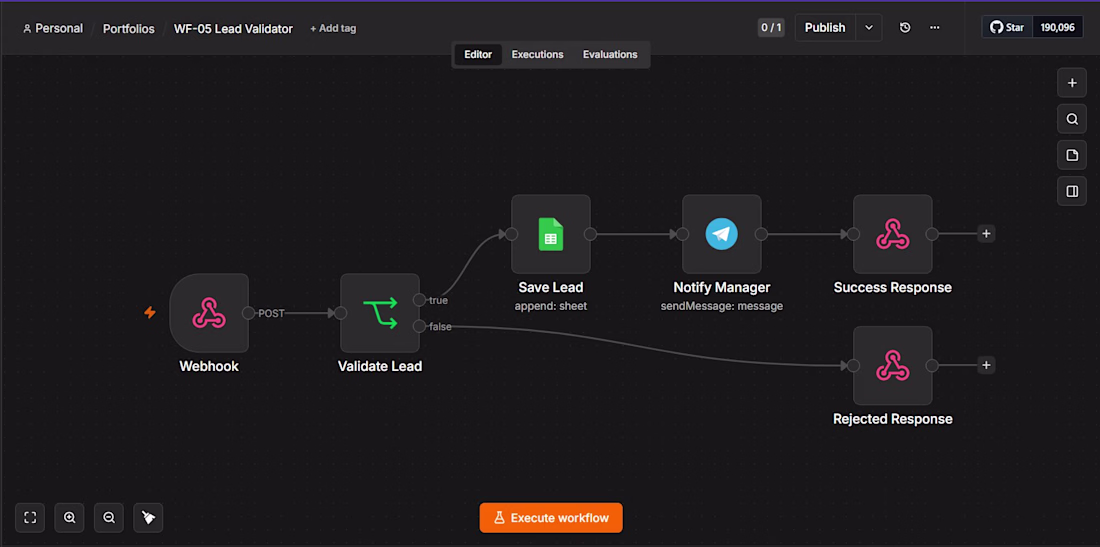Open the Validate Lead IF node
The height and width of the screenshot is (547, 1100).
click(380, 313)
